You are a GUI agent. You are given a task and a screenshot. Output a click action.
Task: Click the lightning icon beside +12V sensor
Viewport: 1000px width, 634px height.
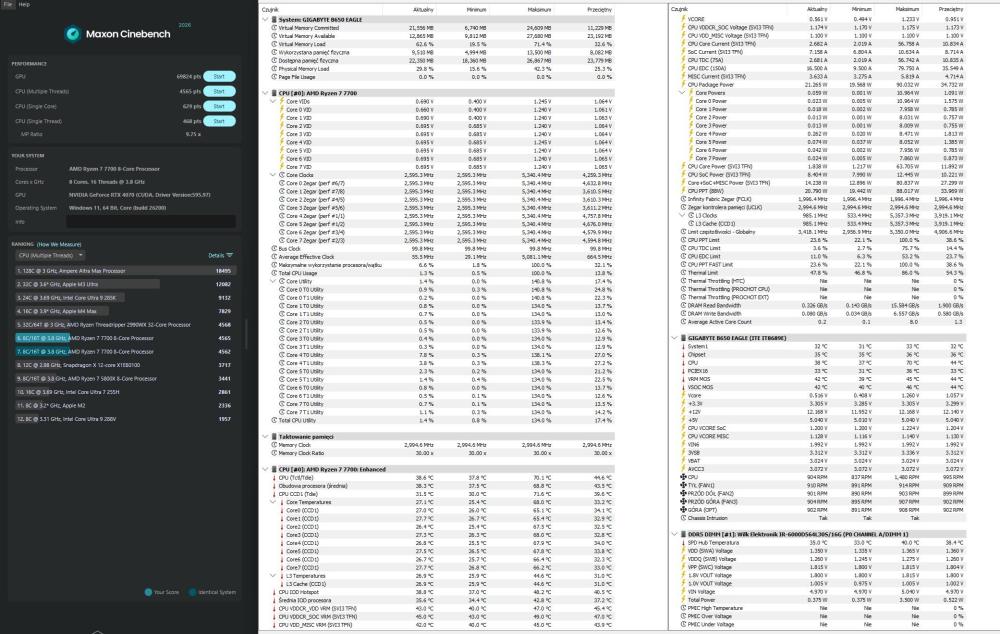[x=683, y=411]
